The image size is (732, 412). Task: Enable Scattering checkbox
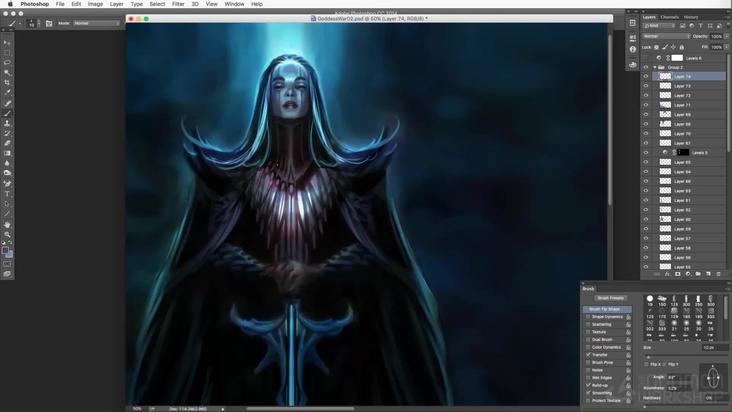[588, 324]
